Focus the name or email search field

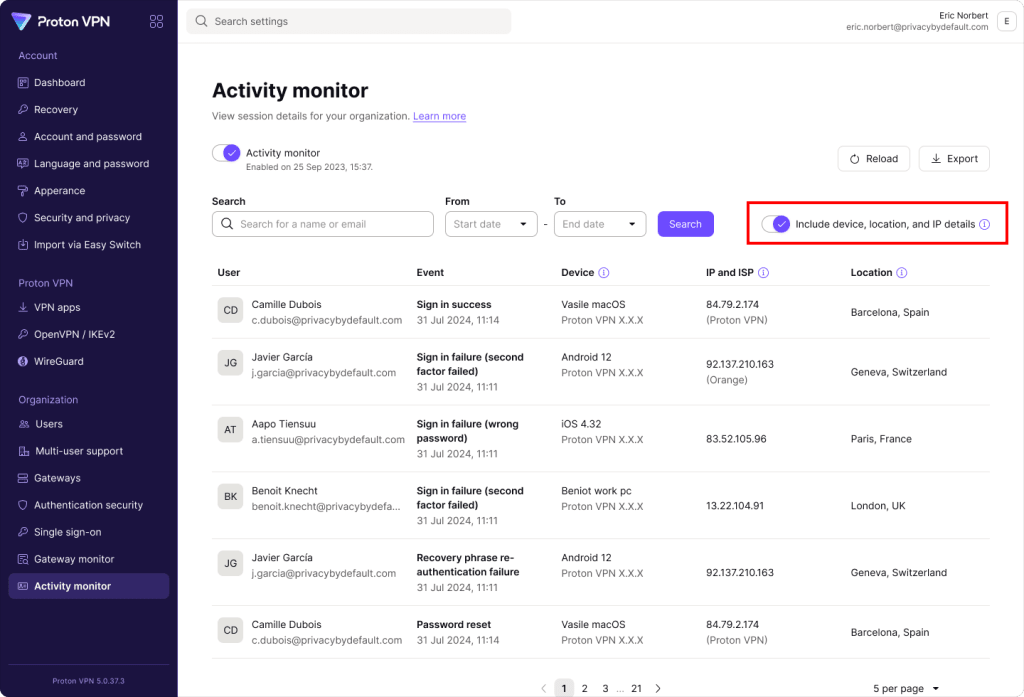click(x=323, y=224)
